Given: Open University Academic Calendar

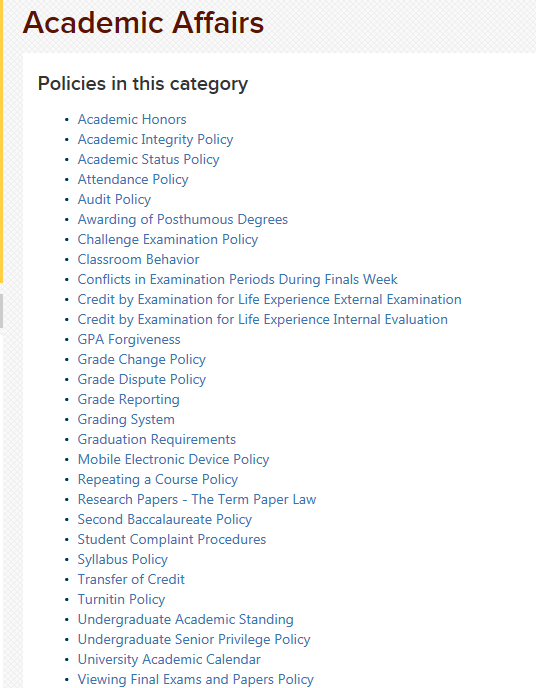Looking at the screenshot, I should (169, 659).
